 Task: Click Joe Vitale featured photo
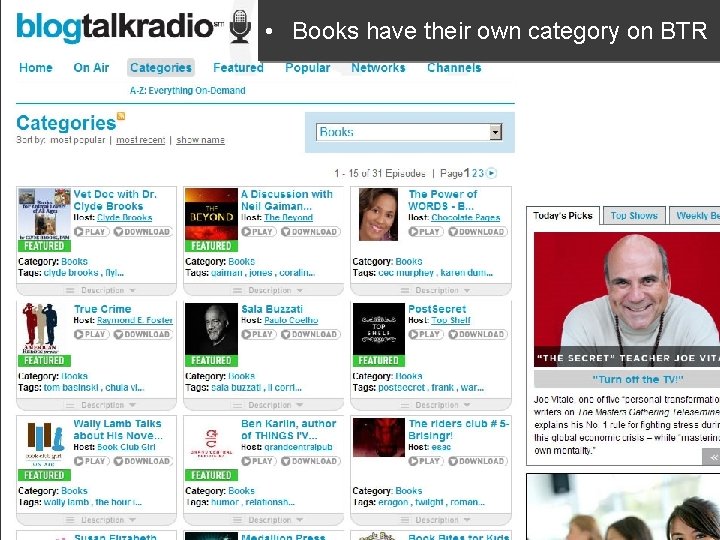pyautogui.click(x=627, y=299)
